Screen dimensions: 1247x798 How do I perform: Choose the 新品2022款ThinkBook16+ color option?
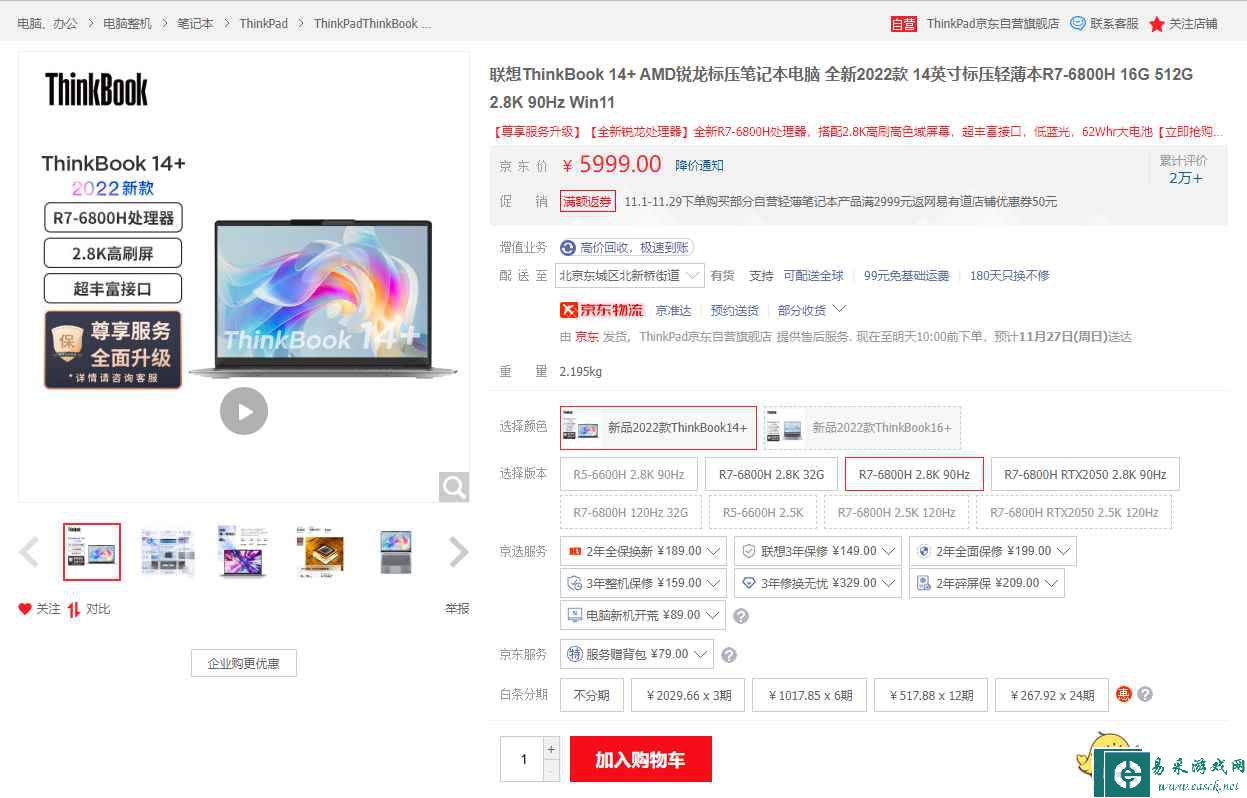pos(862,428)
